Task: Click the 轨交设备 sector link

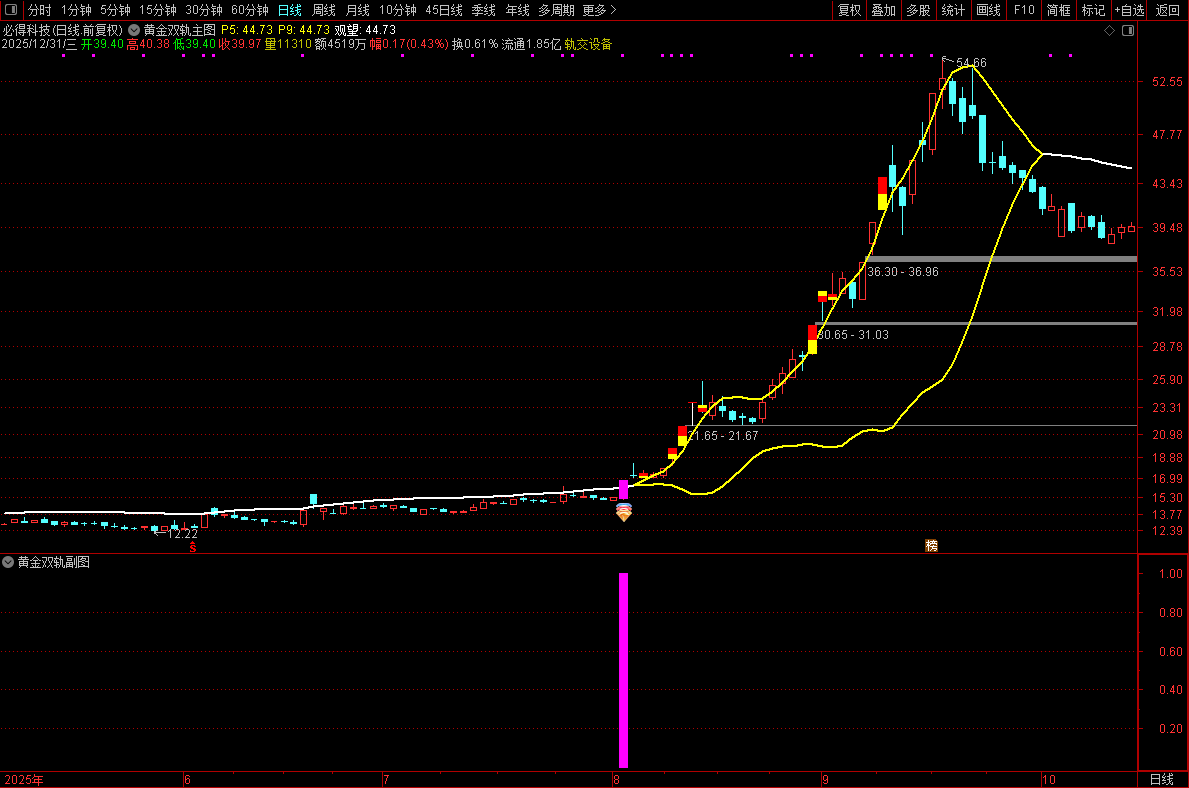Action: 588,44
